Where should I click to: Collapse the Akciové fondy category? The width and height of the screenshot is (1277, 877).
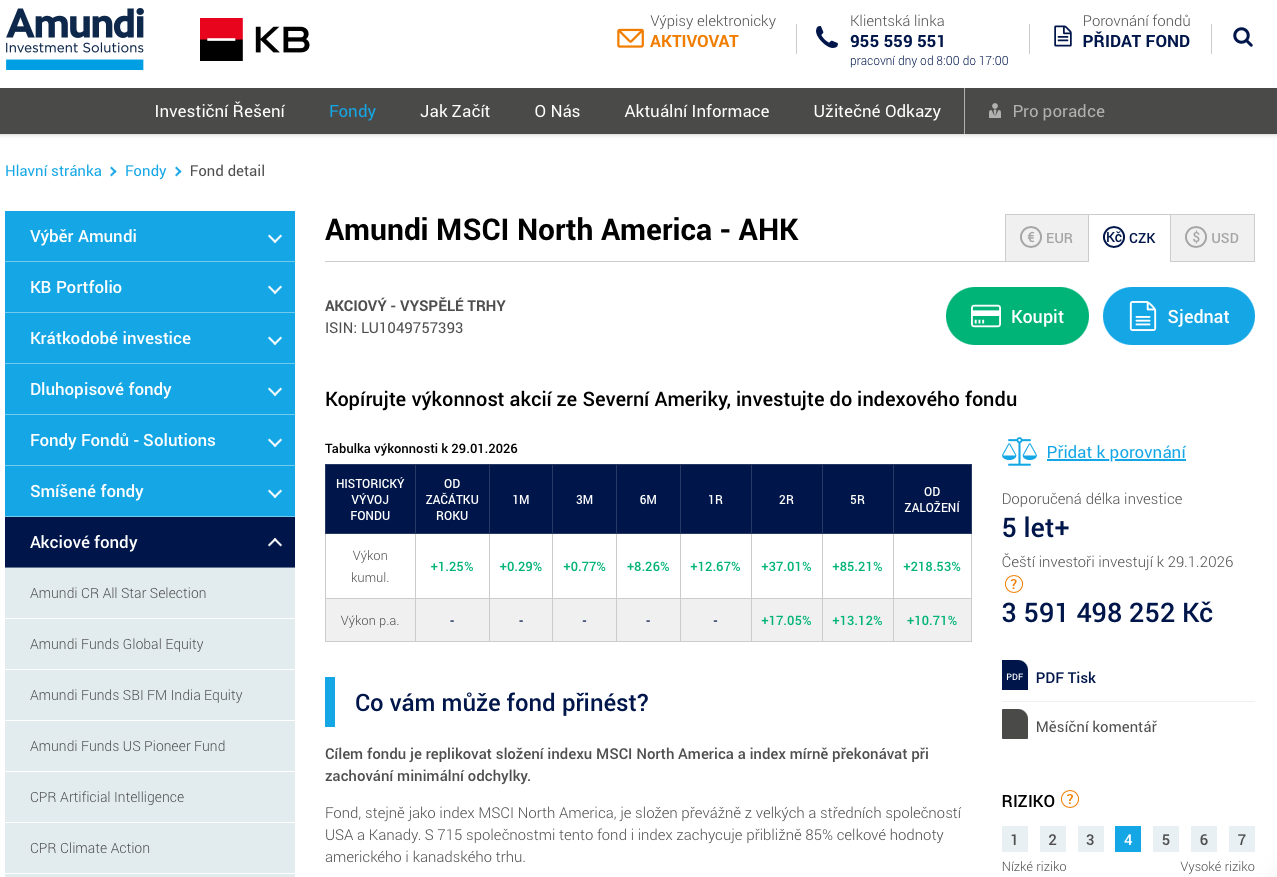pyautogui.click(x=149, y=541)
